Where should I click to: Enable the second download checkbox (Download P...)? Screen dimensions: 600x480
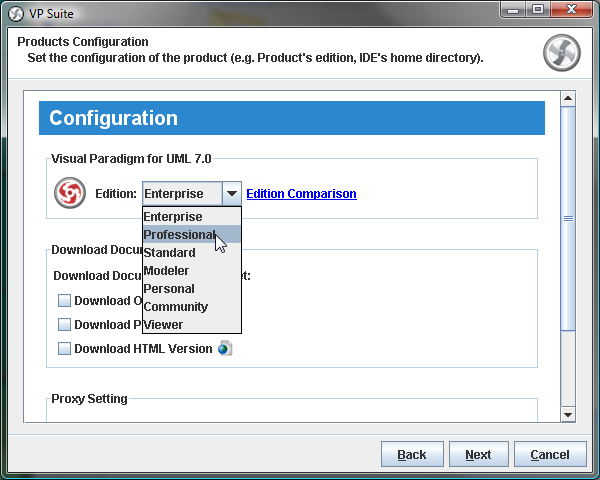point(64,325)
